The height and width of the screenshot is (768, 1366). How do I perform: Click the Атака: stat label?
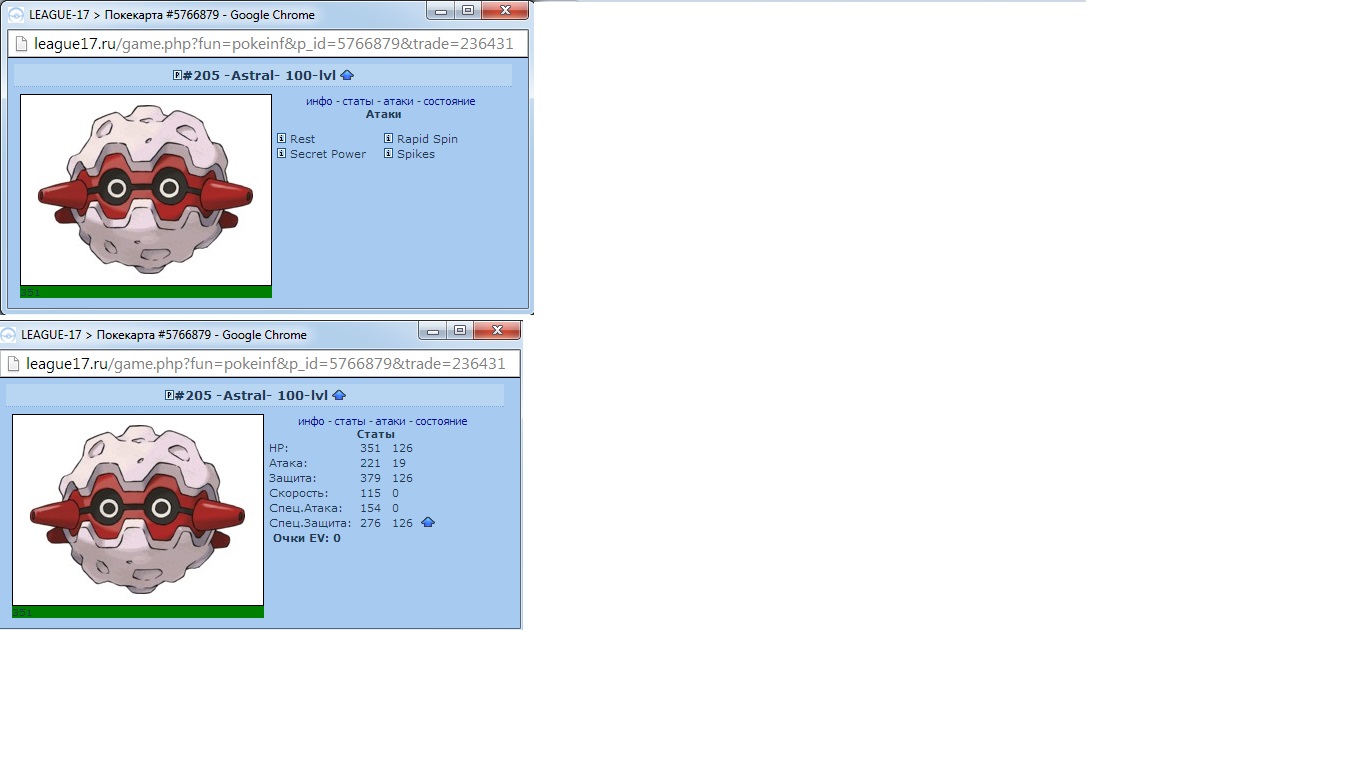[288, 463]
